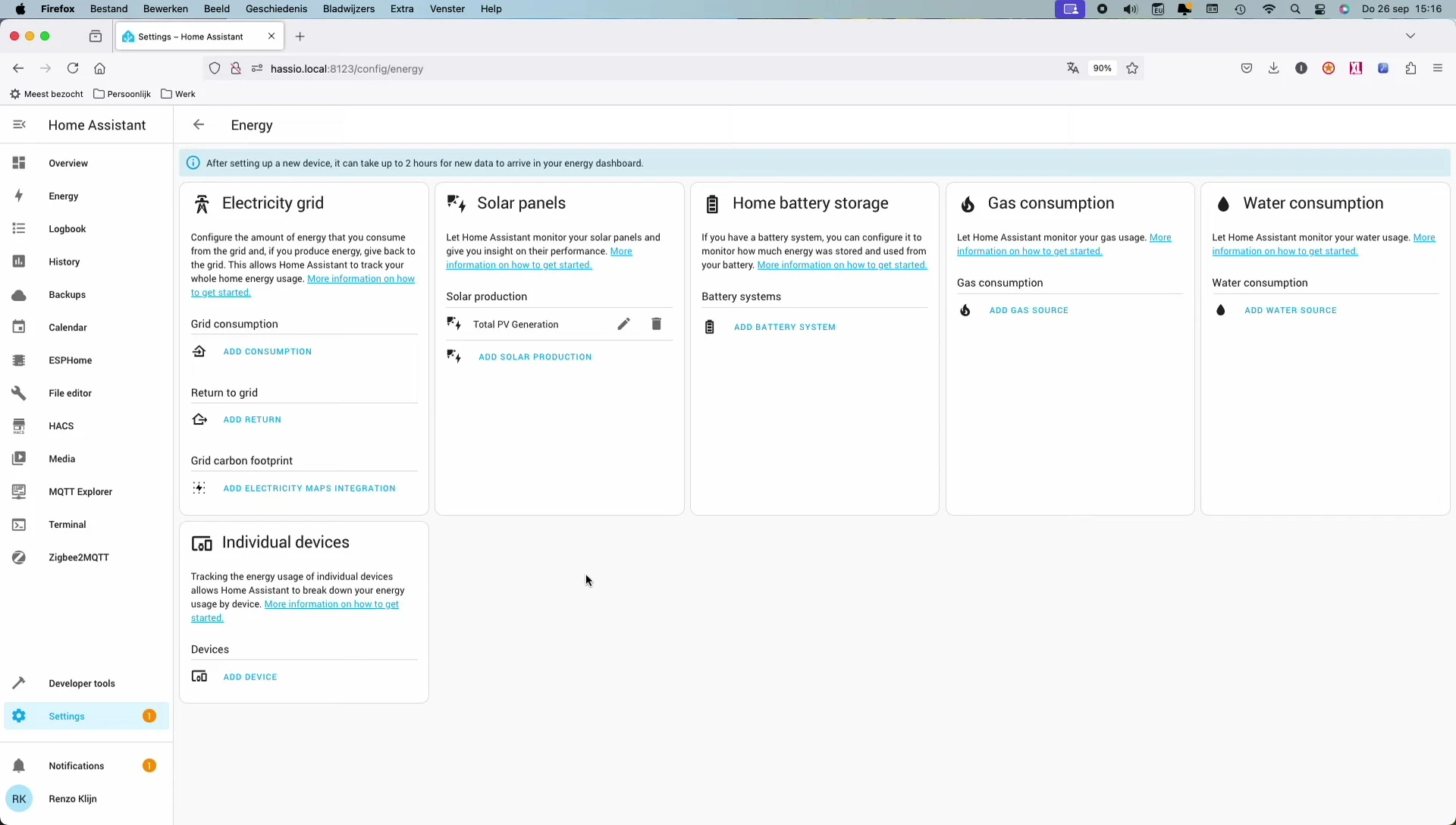Edit the Total PV Generation source

(x=623, y=325)
